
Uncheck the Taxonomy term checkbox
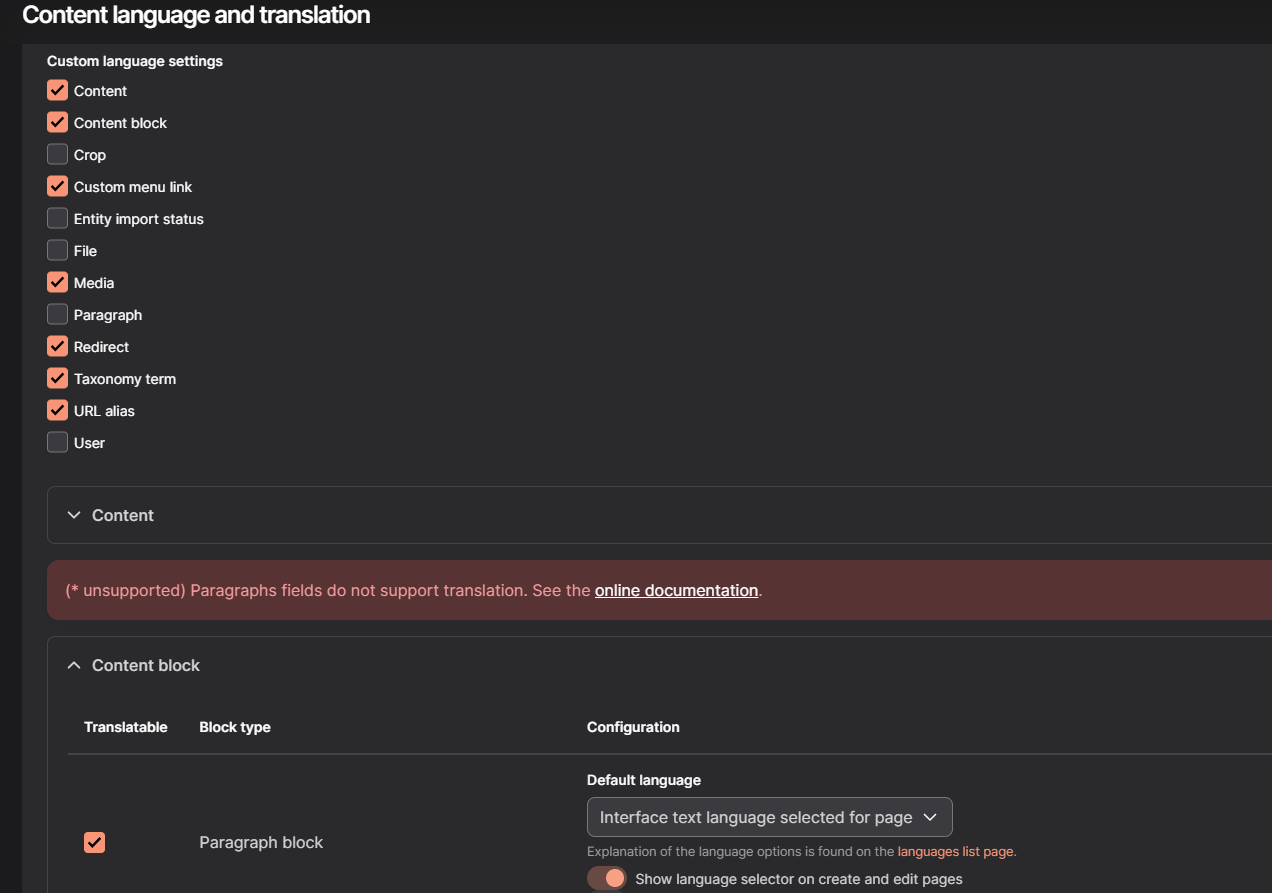pos(58,378)
